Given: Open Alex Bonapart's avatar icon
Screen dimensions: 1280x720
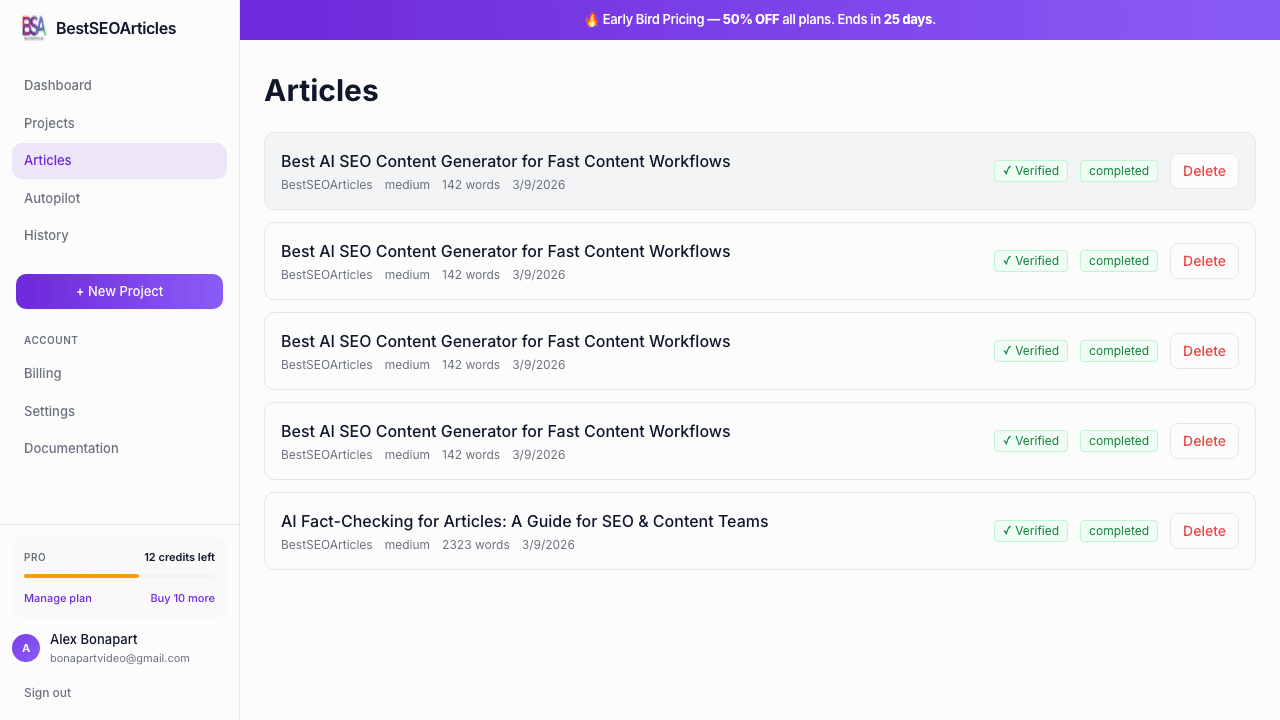Looking at the screenshot, I should pos(25,647).
